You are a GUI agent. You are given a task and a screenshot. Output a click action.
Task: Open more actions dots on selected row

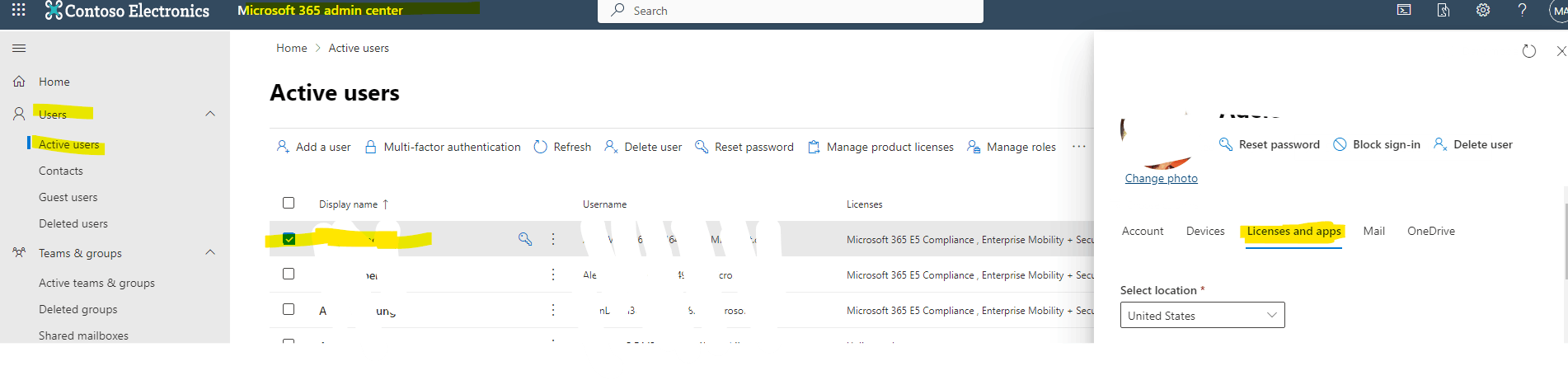click(x=553, y=238)
